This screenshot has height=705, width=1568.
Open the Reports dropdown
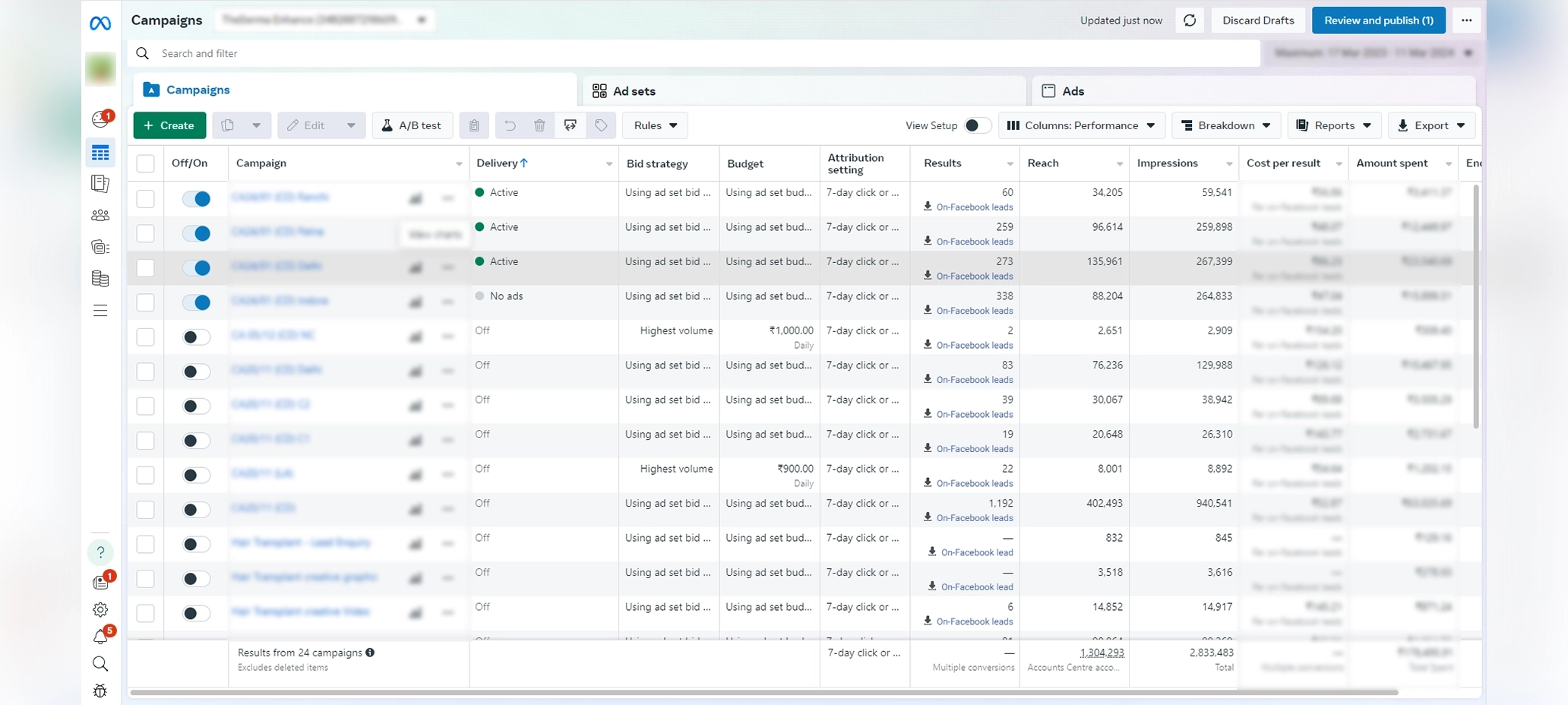(x=1334, y=125)
